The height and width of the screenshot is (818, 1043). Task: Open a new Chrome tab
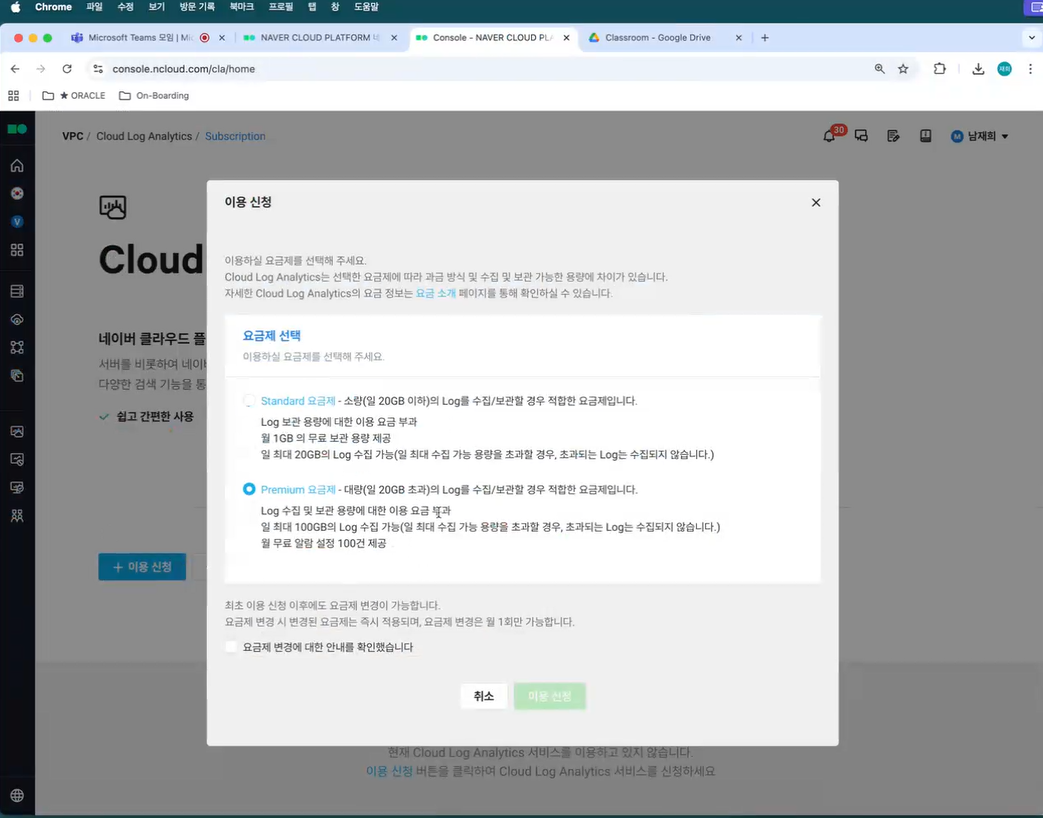(765, 38)
